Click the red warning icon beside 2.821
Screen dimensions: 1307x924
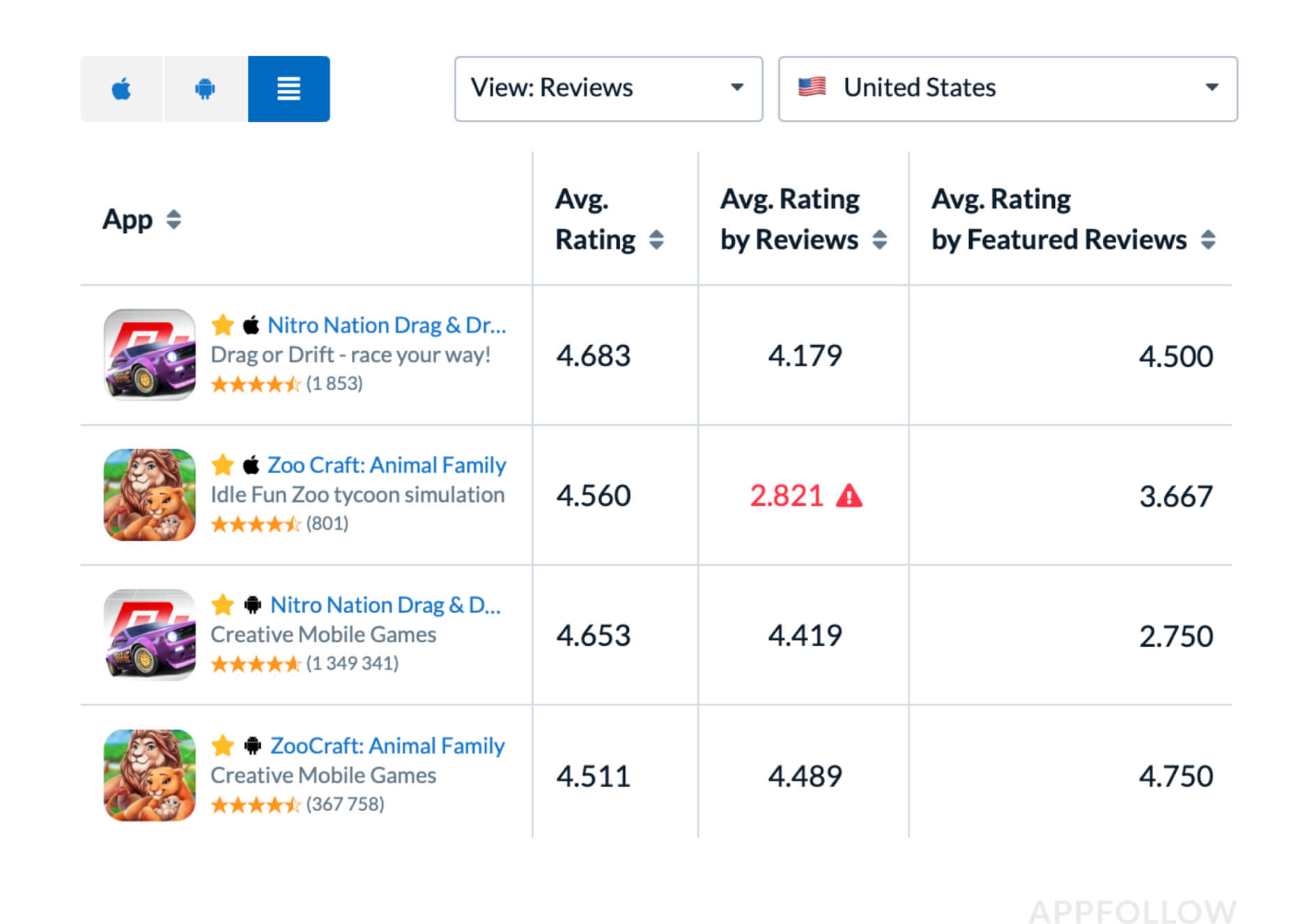pos(849,495)
